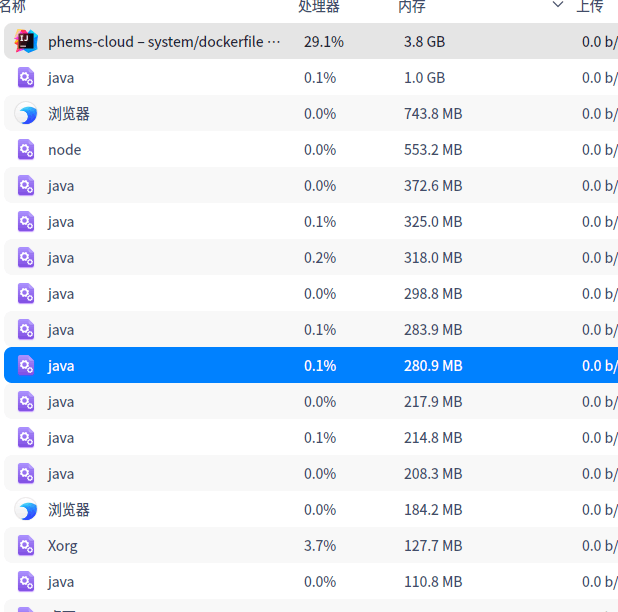Click the Xorg process gear icon
The width and height of the screenshot is (618, 612).
pyautogui.click(x=26, y=546)
